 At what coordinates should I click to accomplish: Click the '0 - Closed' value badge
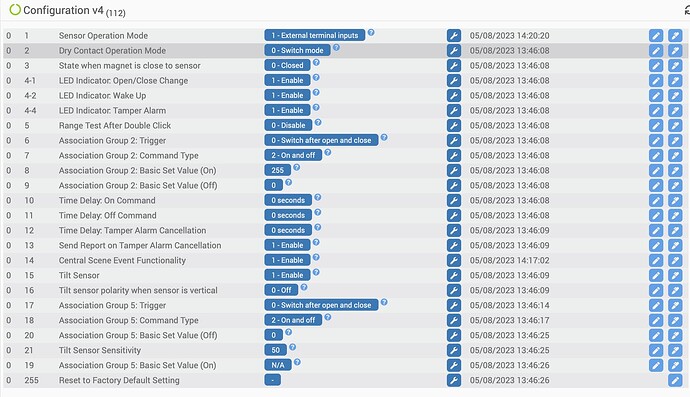pos(287,66)
